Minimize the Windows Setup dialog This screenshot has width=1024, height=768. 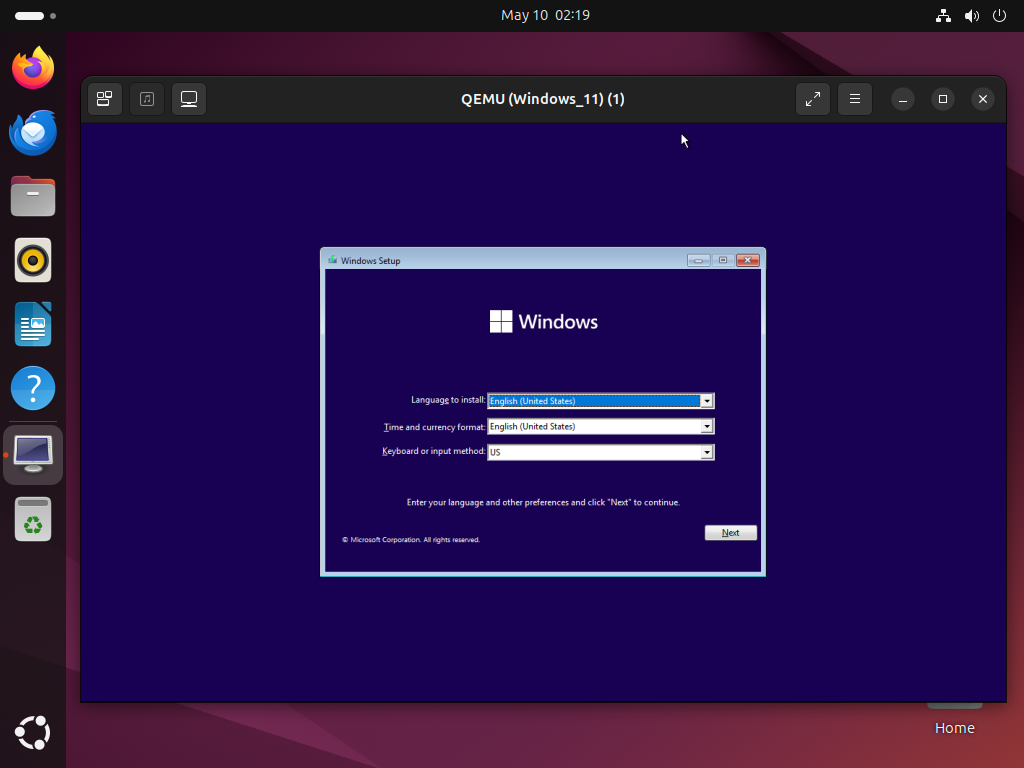coord(698,260)
